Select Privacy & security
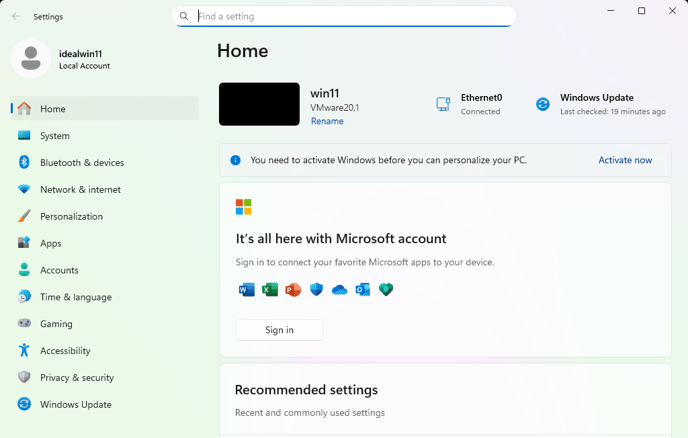The width and height of the screenshot is (688, 438). 105,377
